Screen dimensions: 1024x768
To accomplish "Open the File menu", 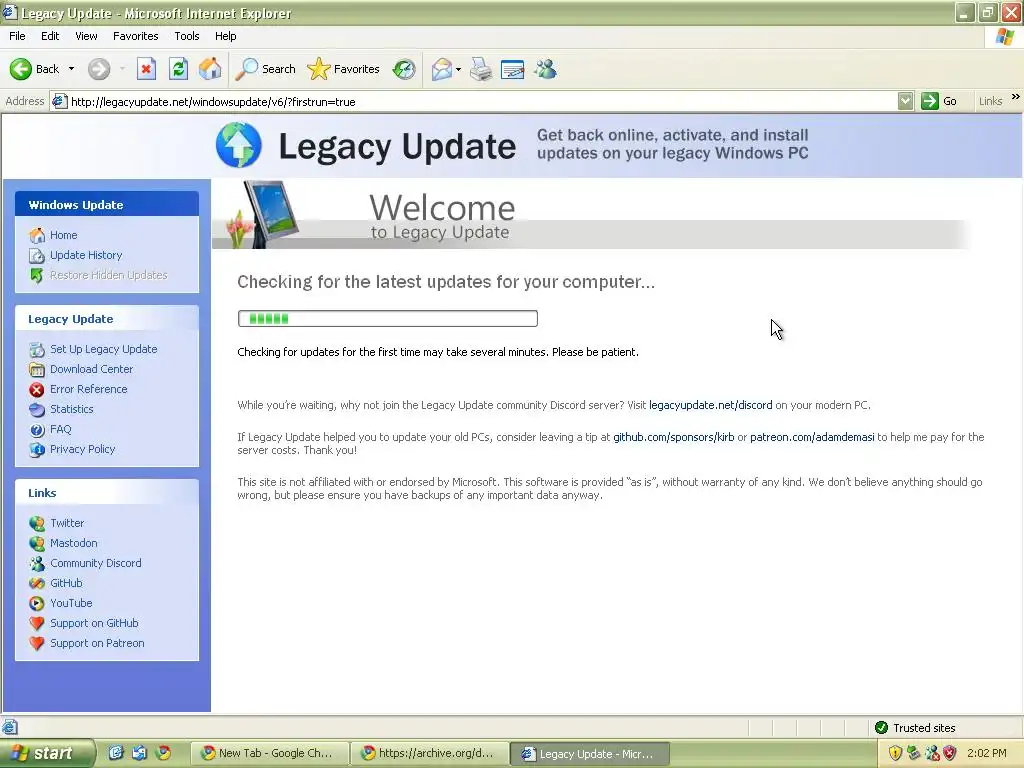I will click(x=17, y=36).
